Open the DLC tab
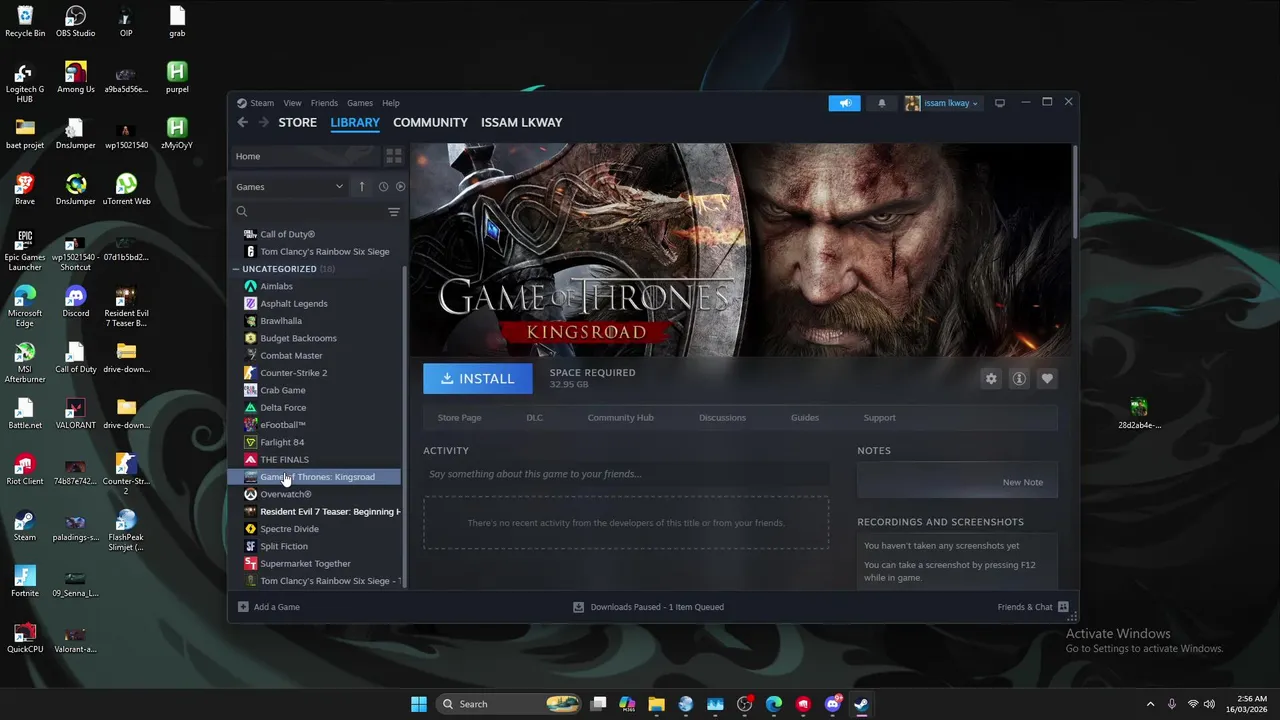Screen dimensions: 1280x720 pos(535,418)
